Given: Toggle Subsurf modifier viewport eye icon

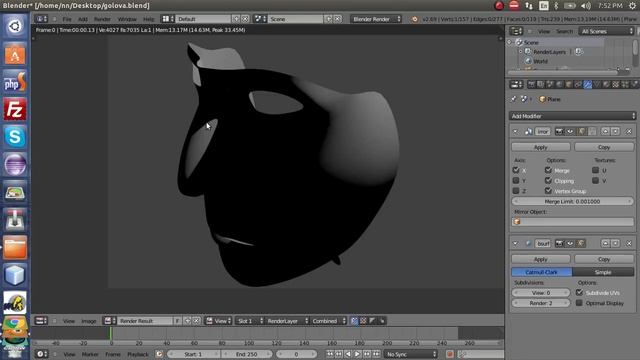Looking at the screenshot, I should point(570,244).
